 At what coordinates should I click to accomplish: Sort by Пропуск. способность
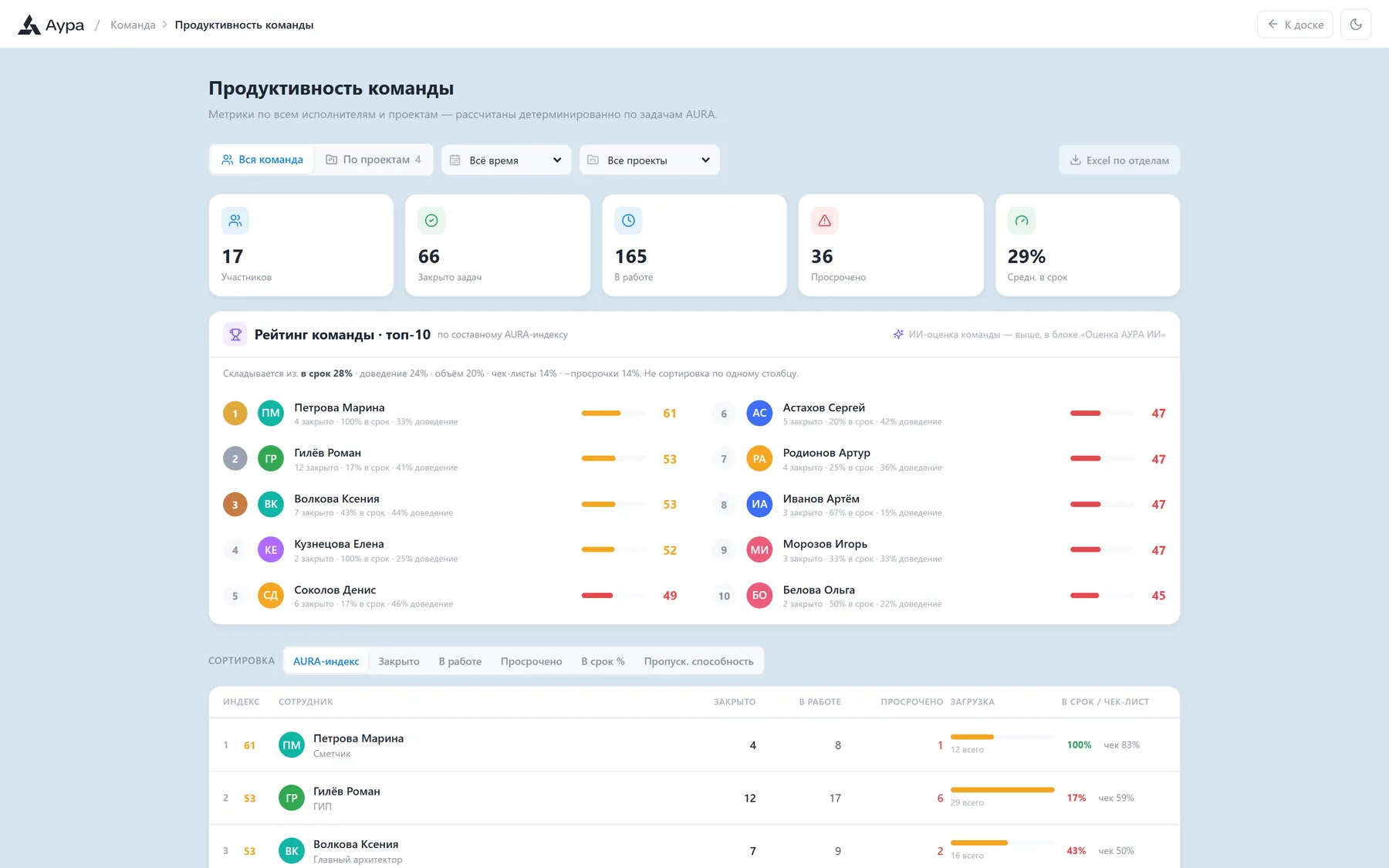click(698, 661)
